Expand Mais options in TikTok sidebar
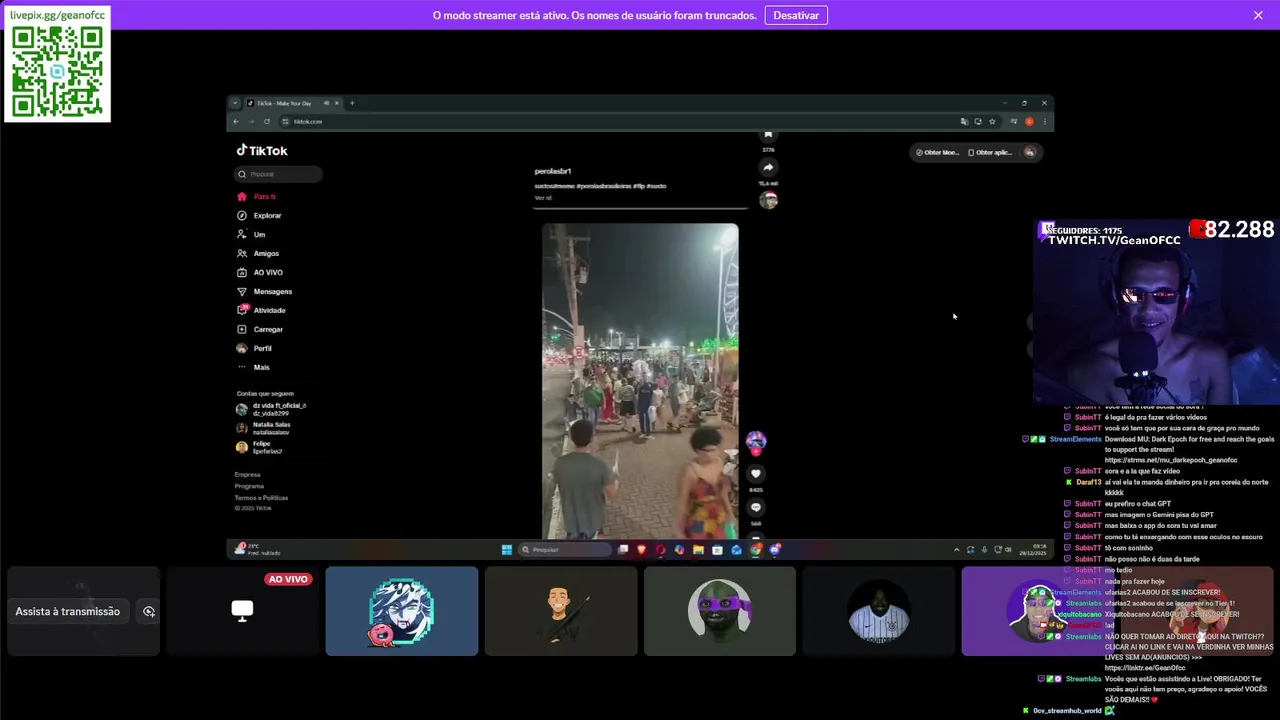This screenshot has height=720, width=1280. click(x=254, y=368)
